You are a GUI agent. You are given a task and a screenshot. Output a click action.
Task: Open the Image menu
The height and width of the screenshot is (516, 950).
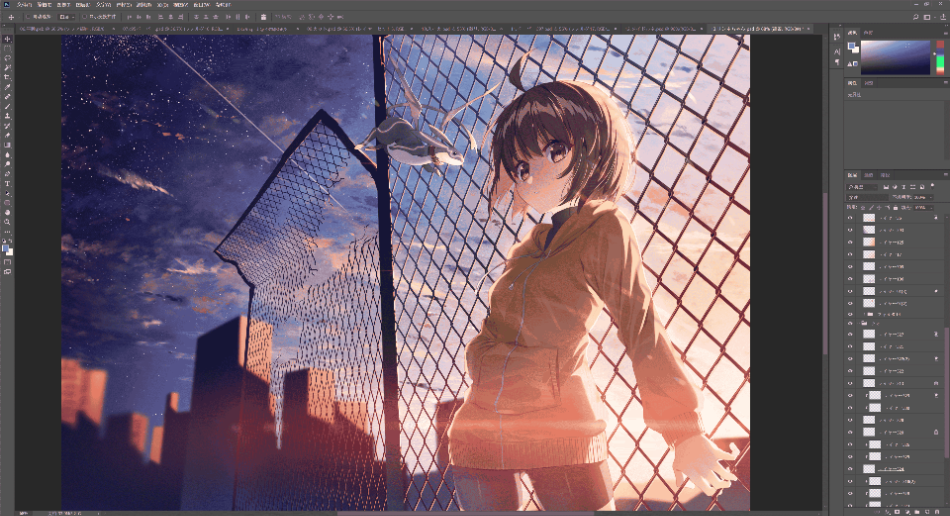pos(64,5)
